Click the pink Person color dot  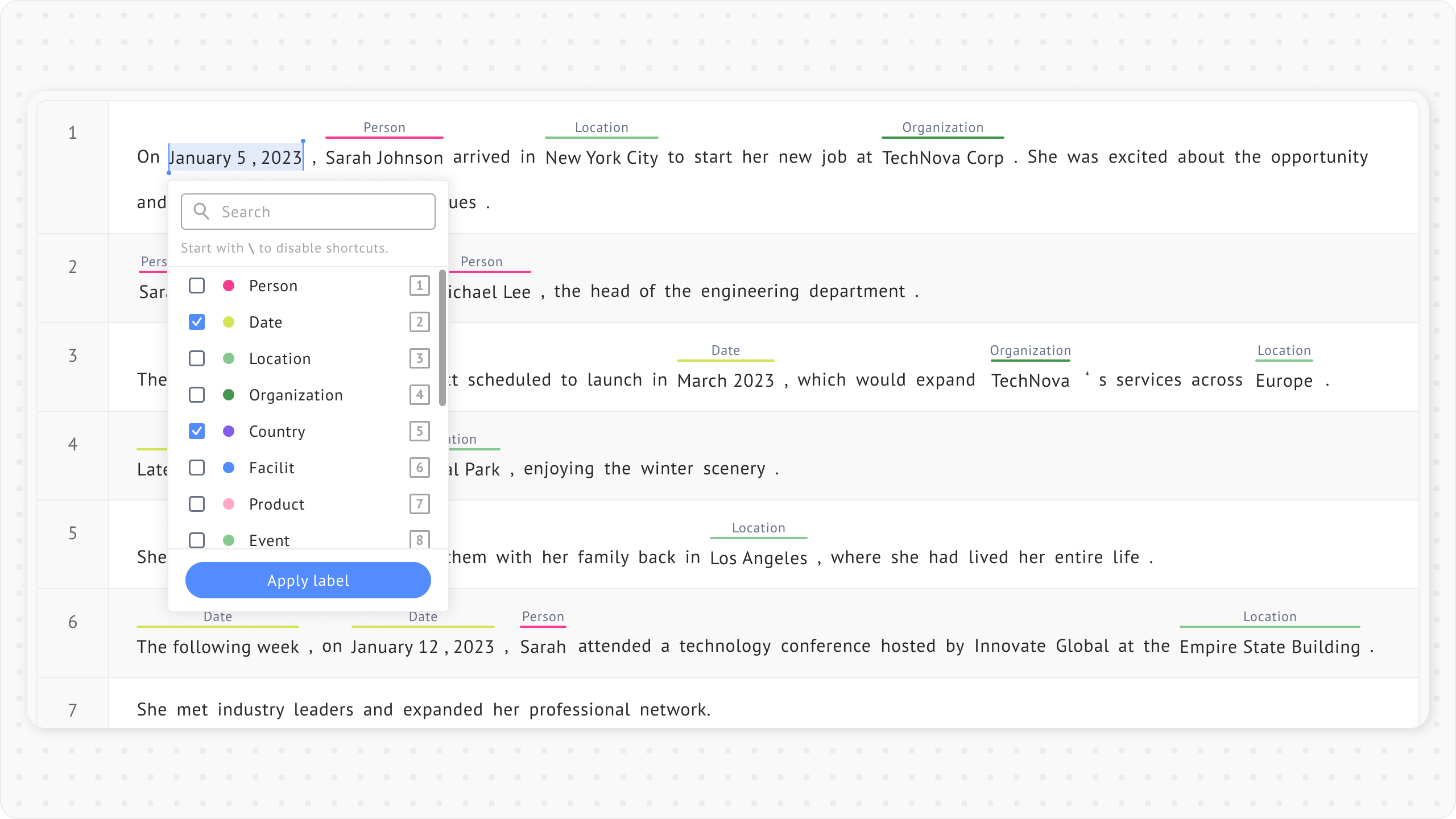pos(229,286)
